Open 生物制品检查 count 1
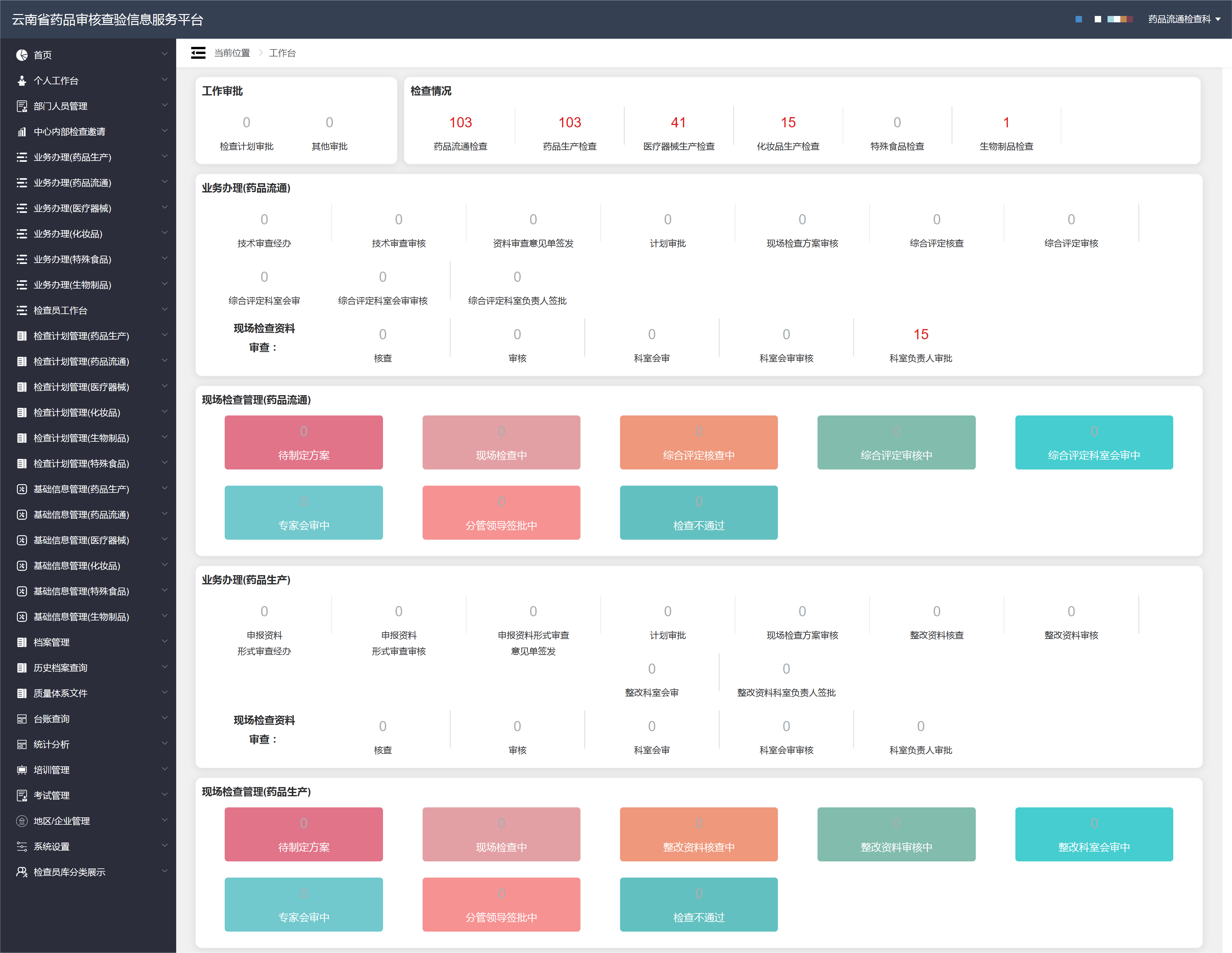Image resolution: width=1232 pixels, height=953 pixels. [x=1006, y=134]
